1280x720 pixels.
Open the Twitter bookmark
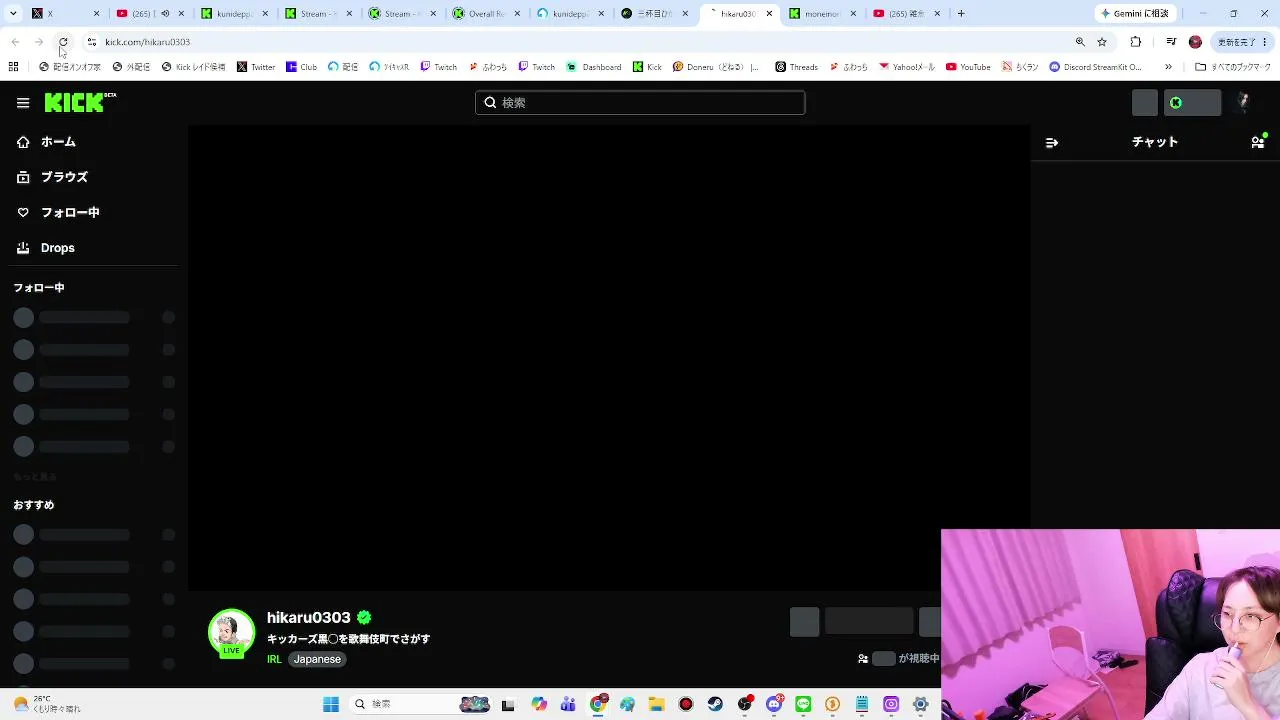pos(256,67)
